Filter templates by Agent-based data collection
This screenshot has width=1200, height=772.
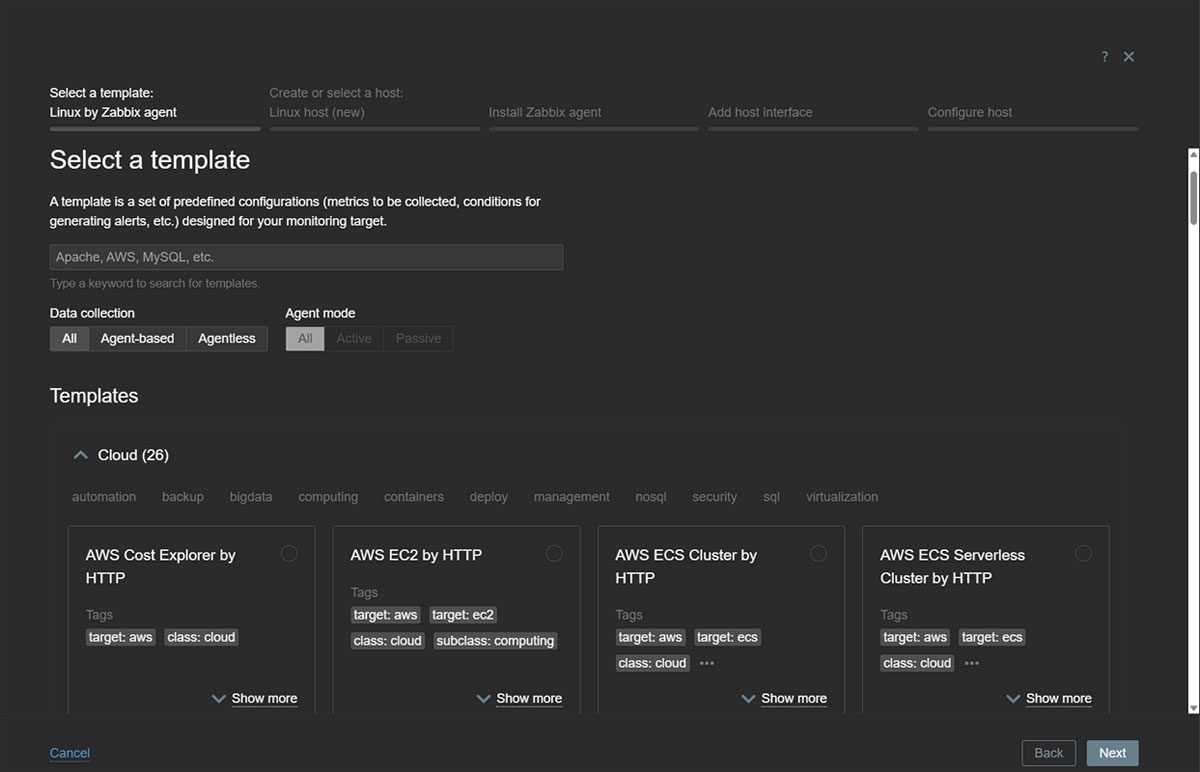pos(137,338)
